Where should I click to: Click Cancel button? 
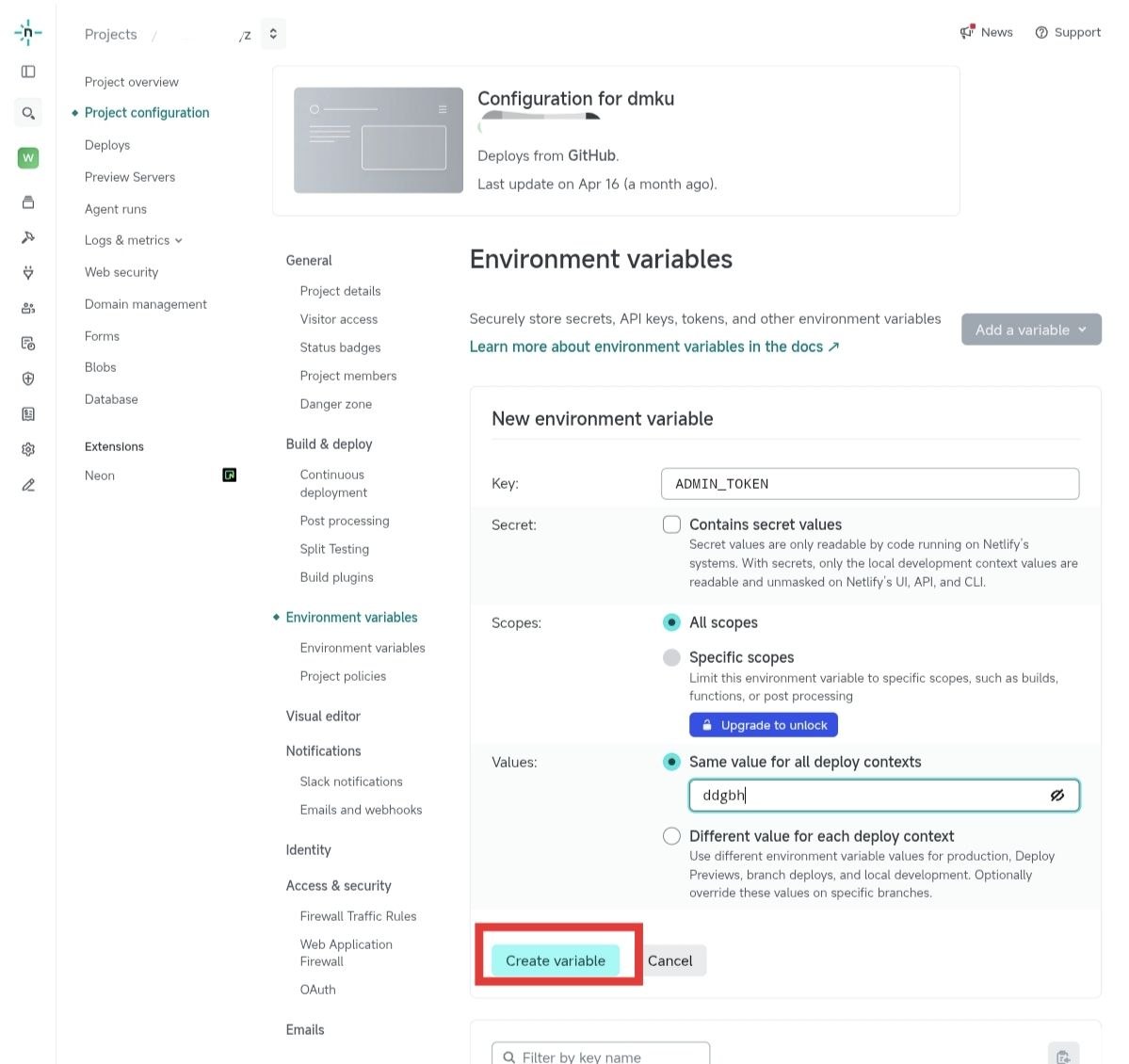(x=669, y=960)
